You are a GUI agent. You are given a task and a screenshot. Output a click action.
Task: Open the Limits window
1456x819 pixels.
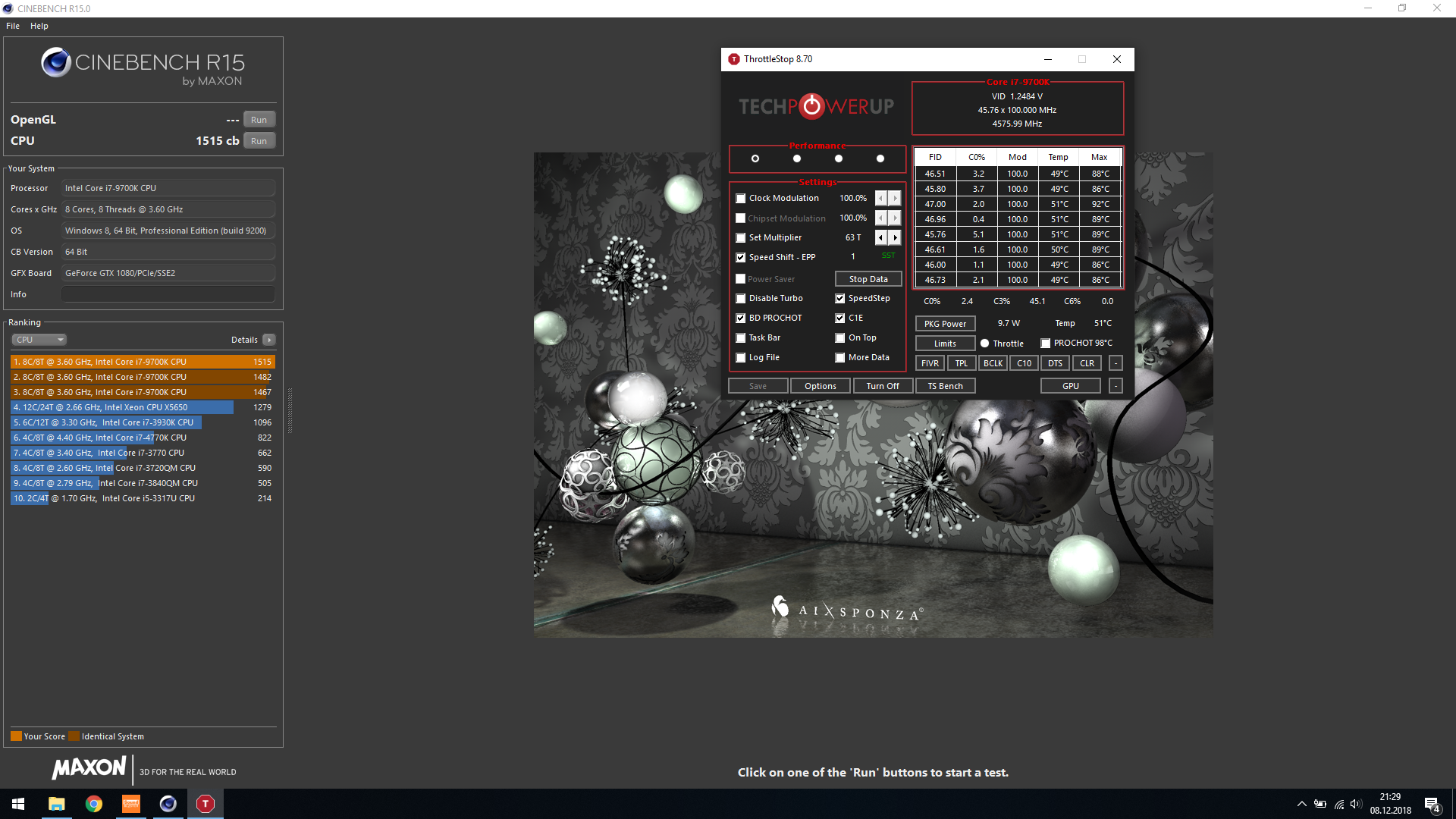[x=945, y=344]
